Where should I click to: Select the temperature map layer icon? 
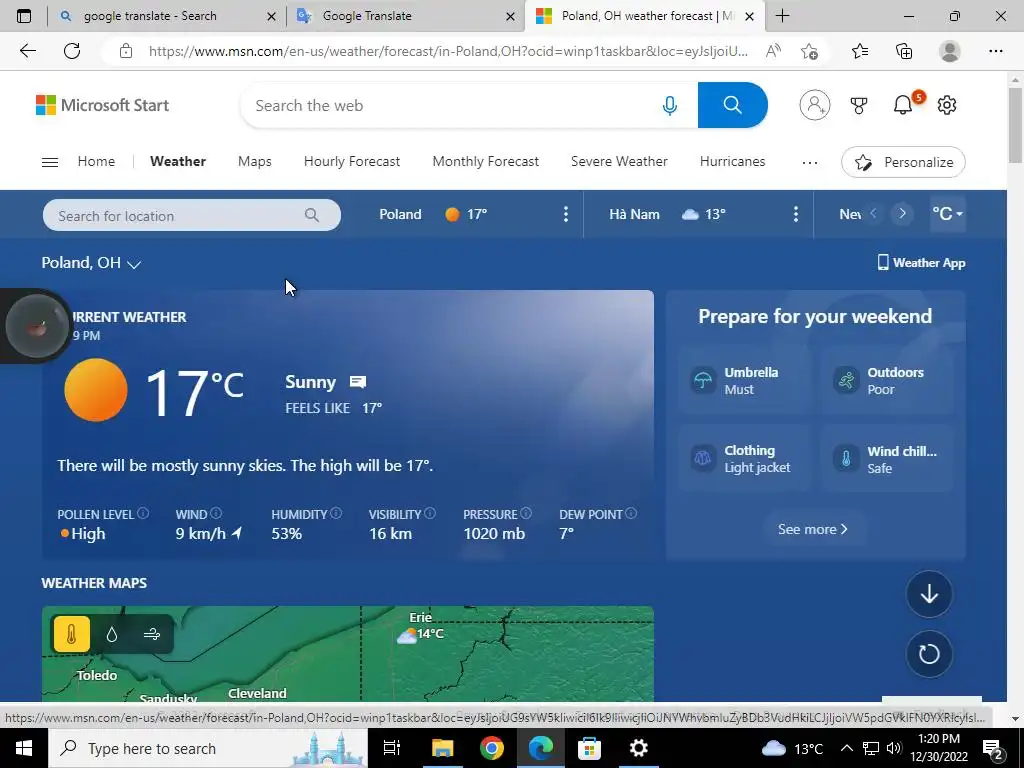[x=72, y=633]
